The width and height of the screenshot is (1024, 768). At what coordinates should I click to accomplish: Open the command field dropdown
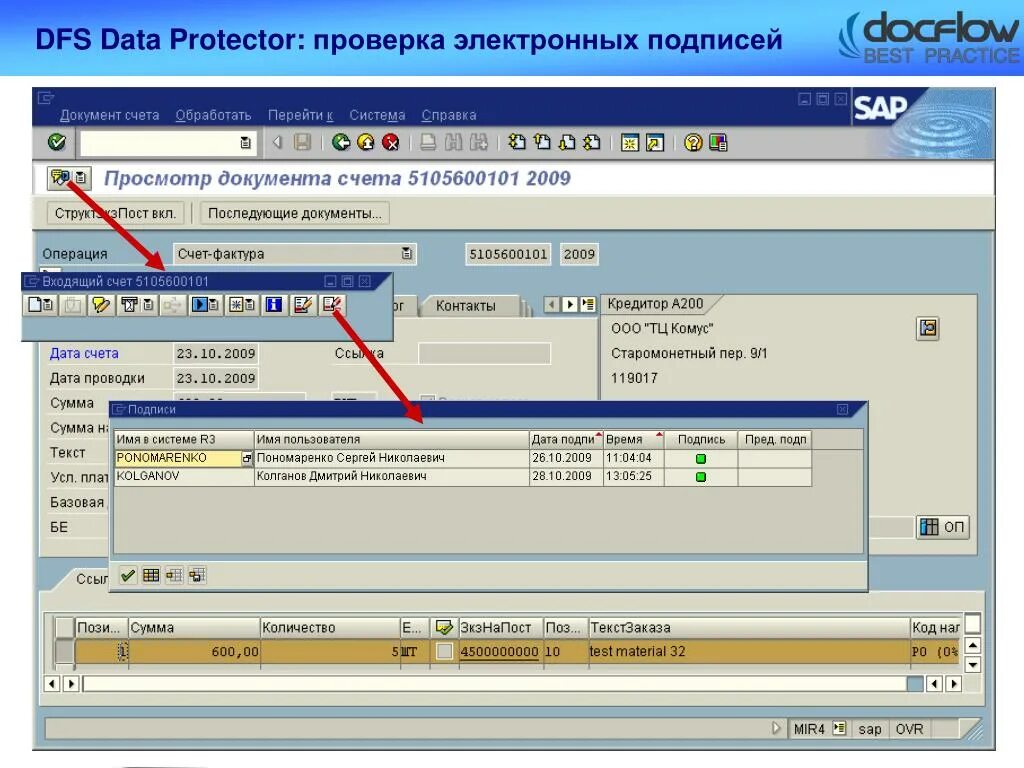246,142
